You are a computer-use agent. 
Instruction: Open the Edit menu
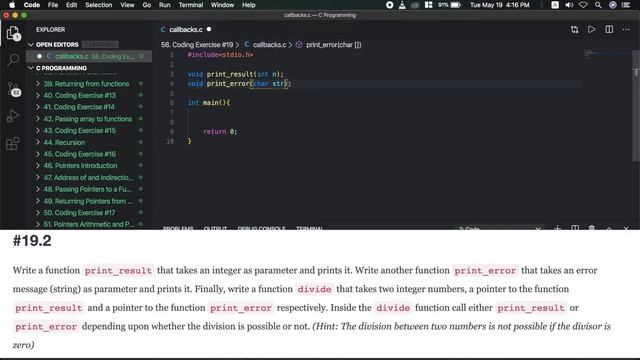click(x=72, y=5)
